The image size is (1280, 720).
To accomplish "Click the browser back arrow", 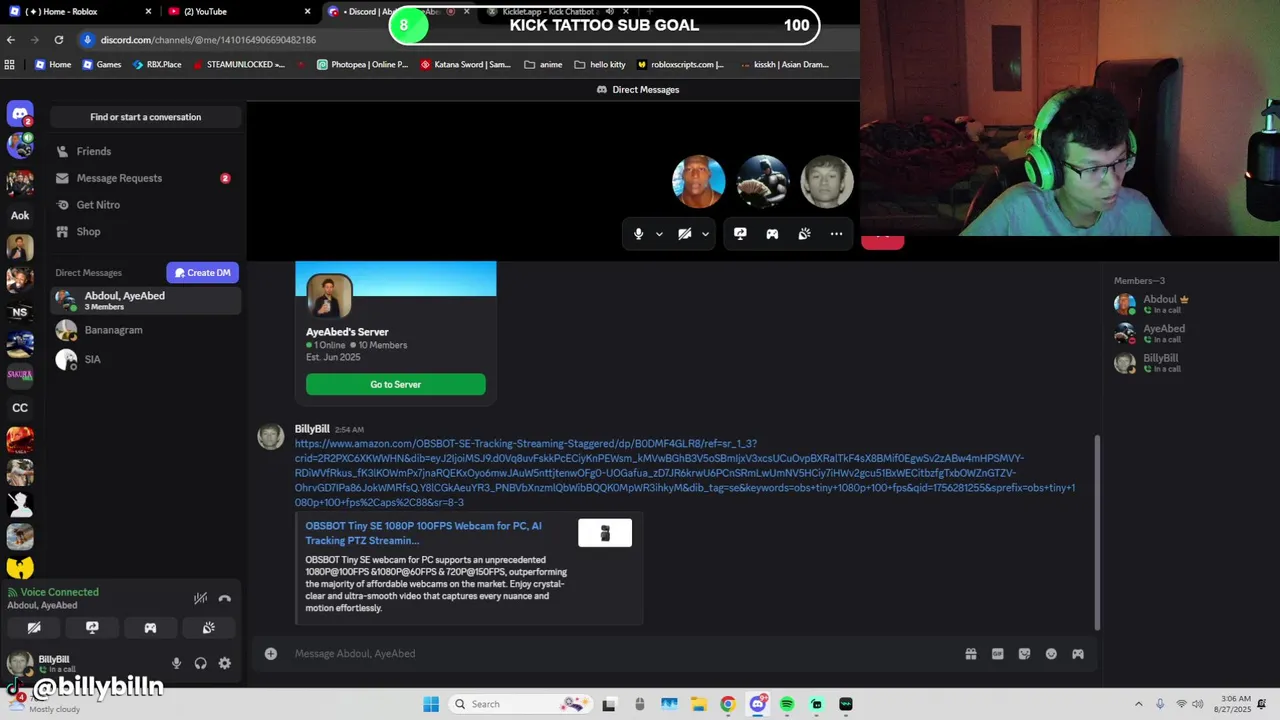I will tap(11, 40).
